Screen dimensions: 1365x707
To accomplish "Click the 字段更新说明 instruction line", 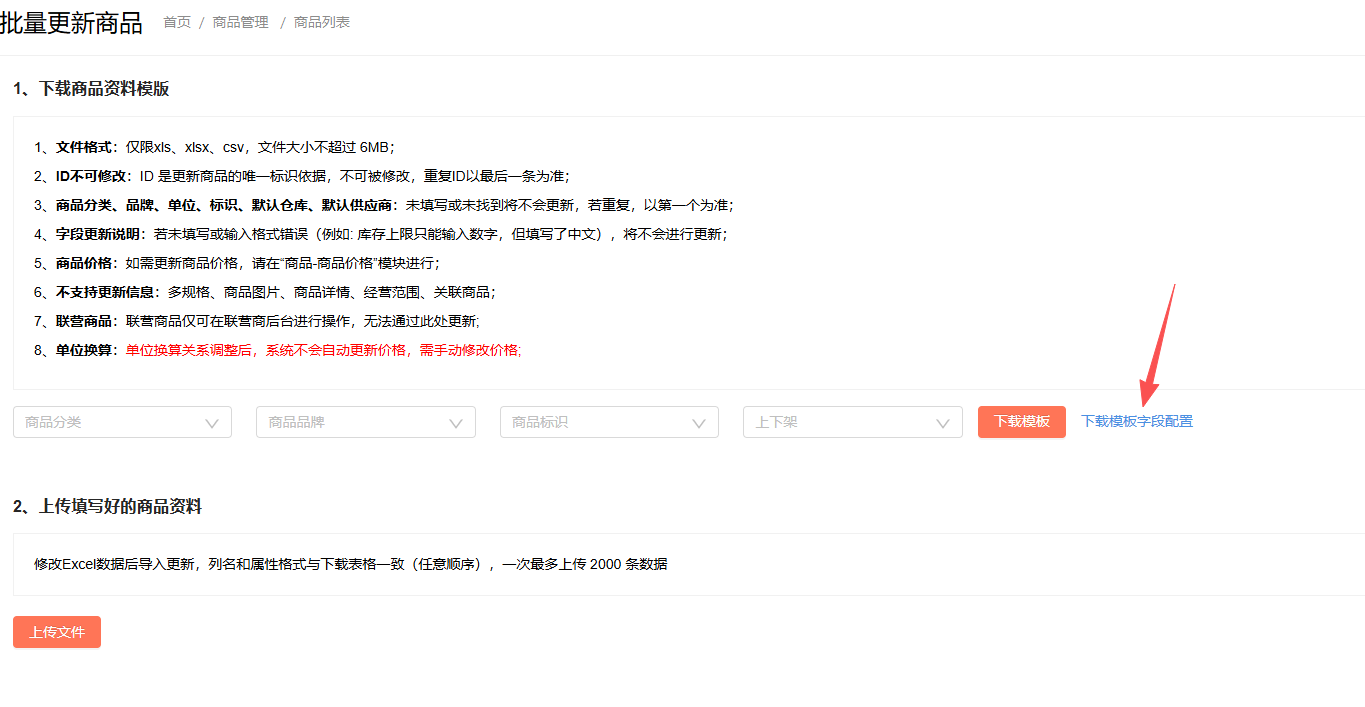I will 381,234.
